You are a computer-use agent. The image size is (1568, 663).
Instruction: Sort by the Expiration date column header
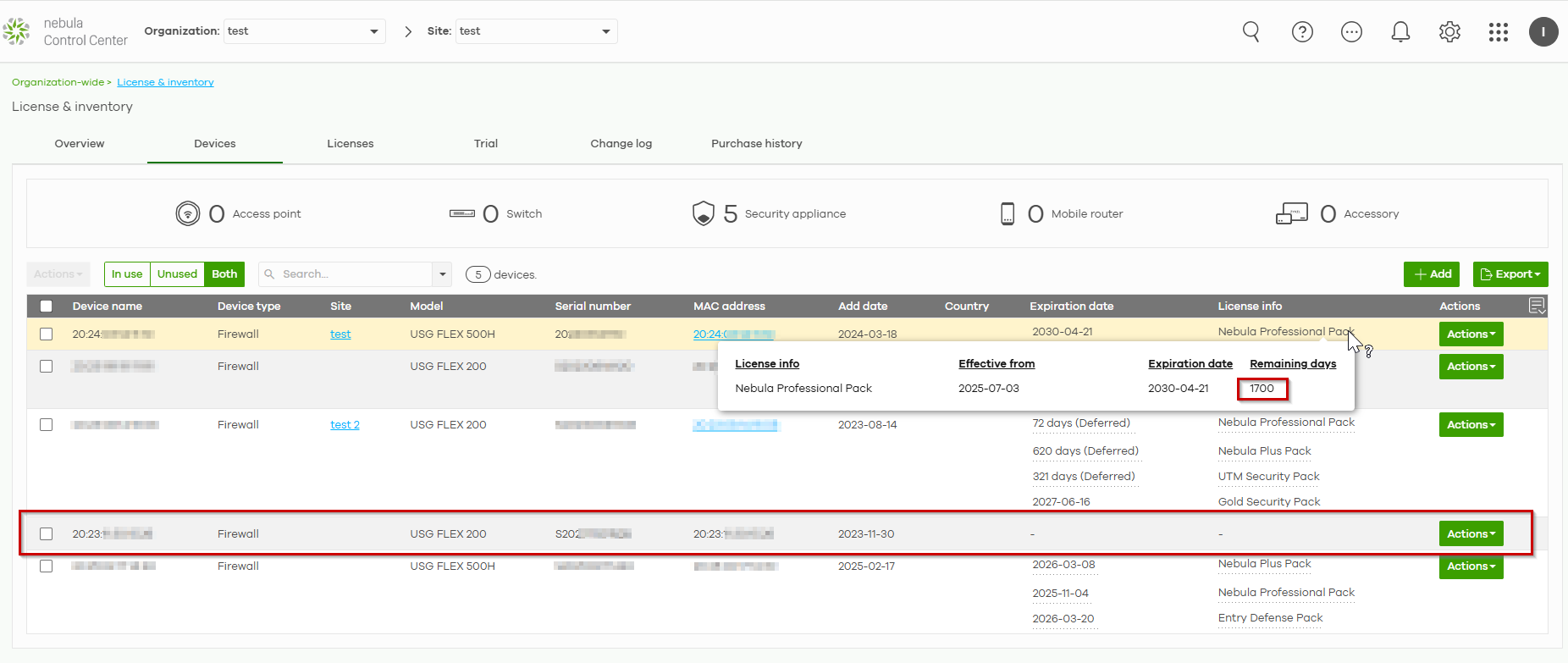coord(1072,307)
